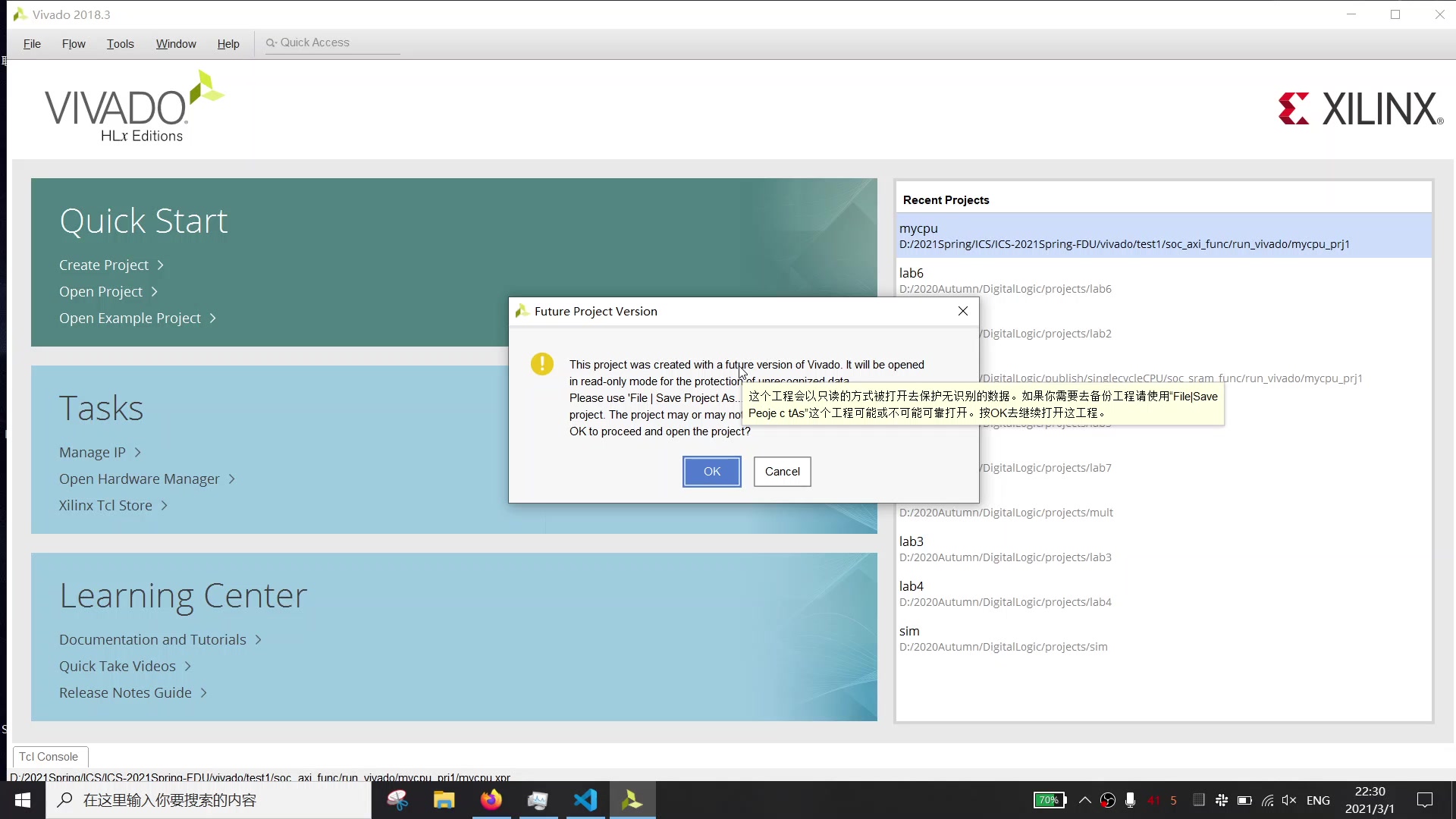This screenshot has height=819, width=1456.
Task: Click the Quick Access search icon
Action: click(x=270, y=42)
